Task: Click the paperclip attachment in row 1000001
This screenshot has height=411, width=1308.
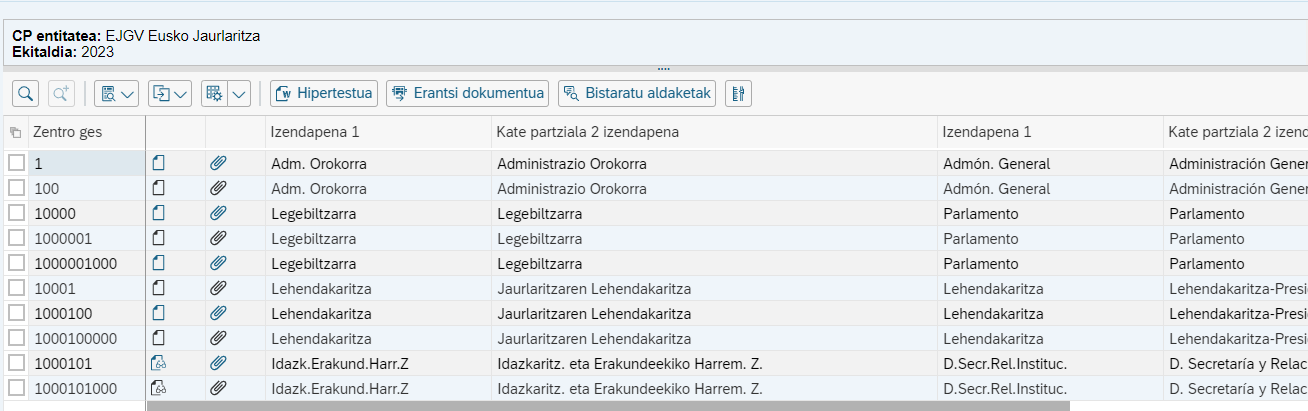Action: (x=219, y=238)
